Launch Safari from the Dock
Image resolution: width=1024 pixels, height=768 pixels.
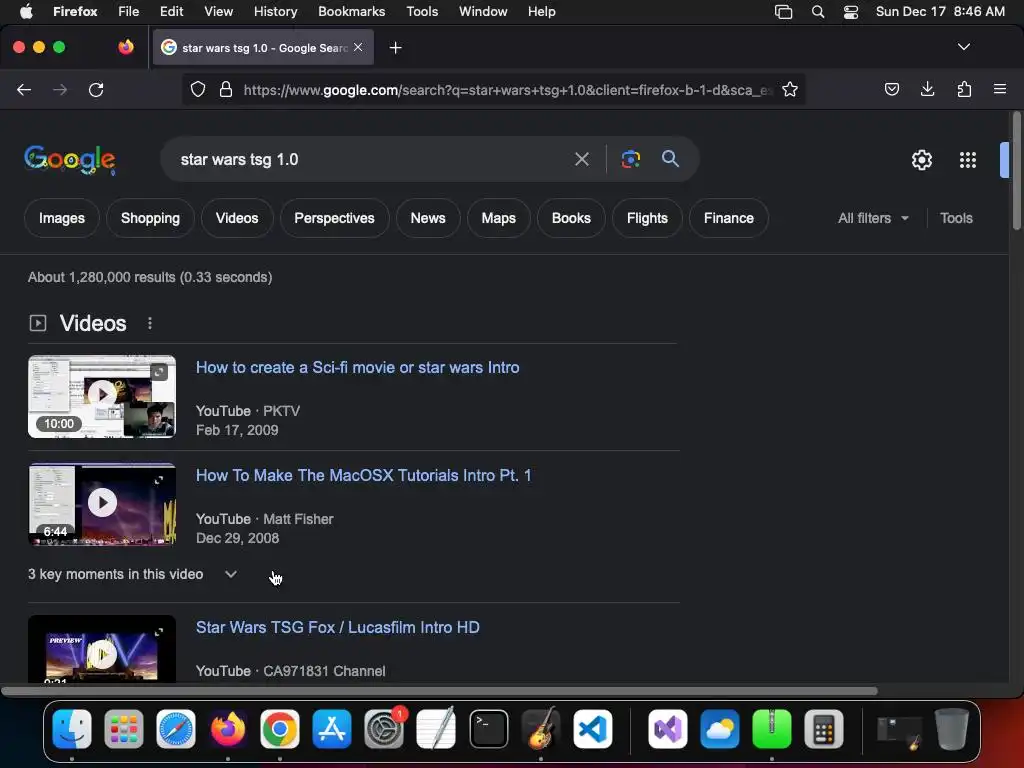[176, 729]
